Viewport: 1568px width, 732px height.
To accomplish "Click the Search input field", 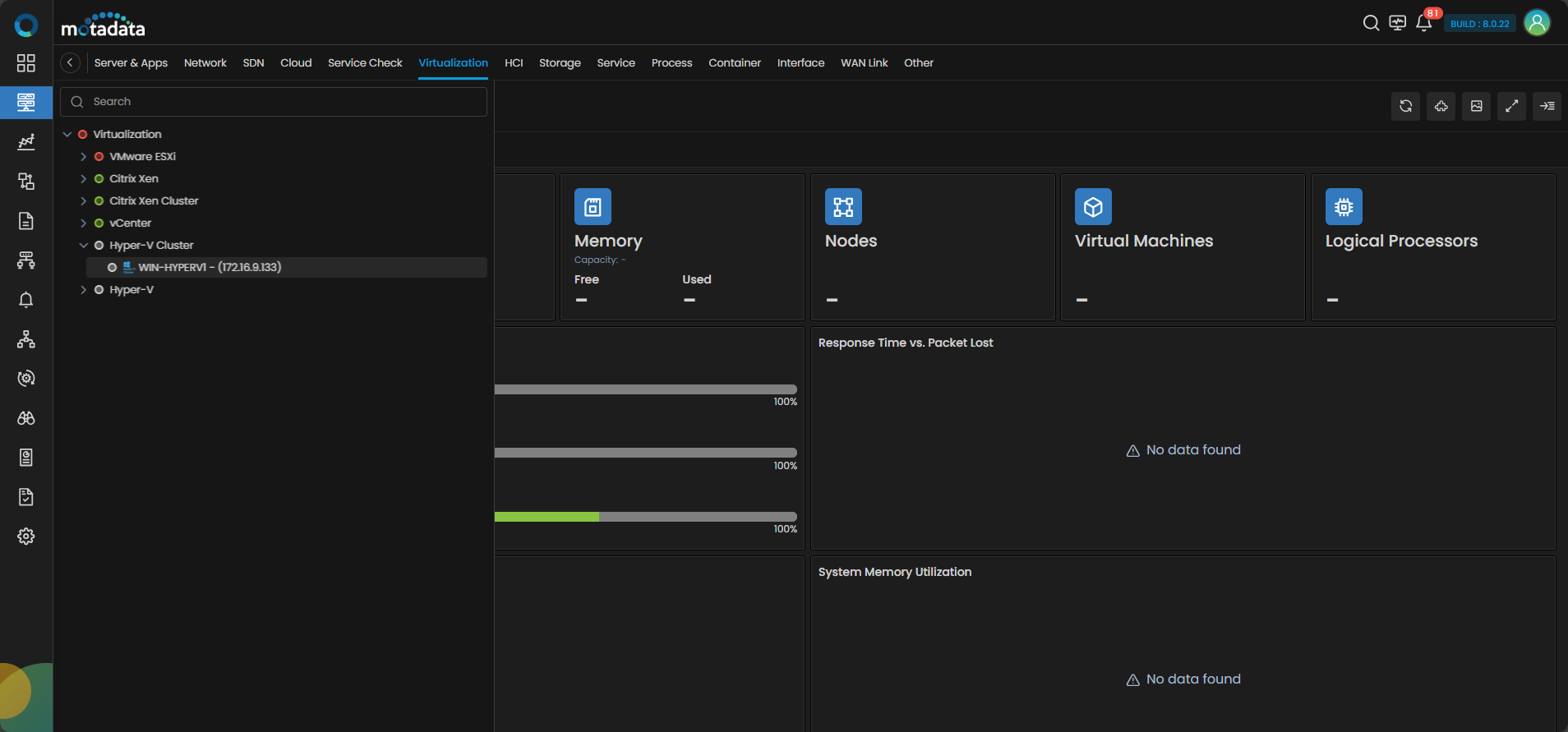I will [279, 102].
